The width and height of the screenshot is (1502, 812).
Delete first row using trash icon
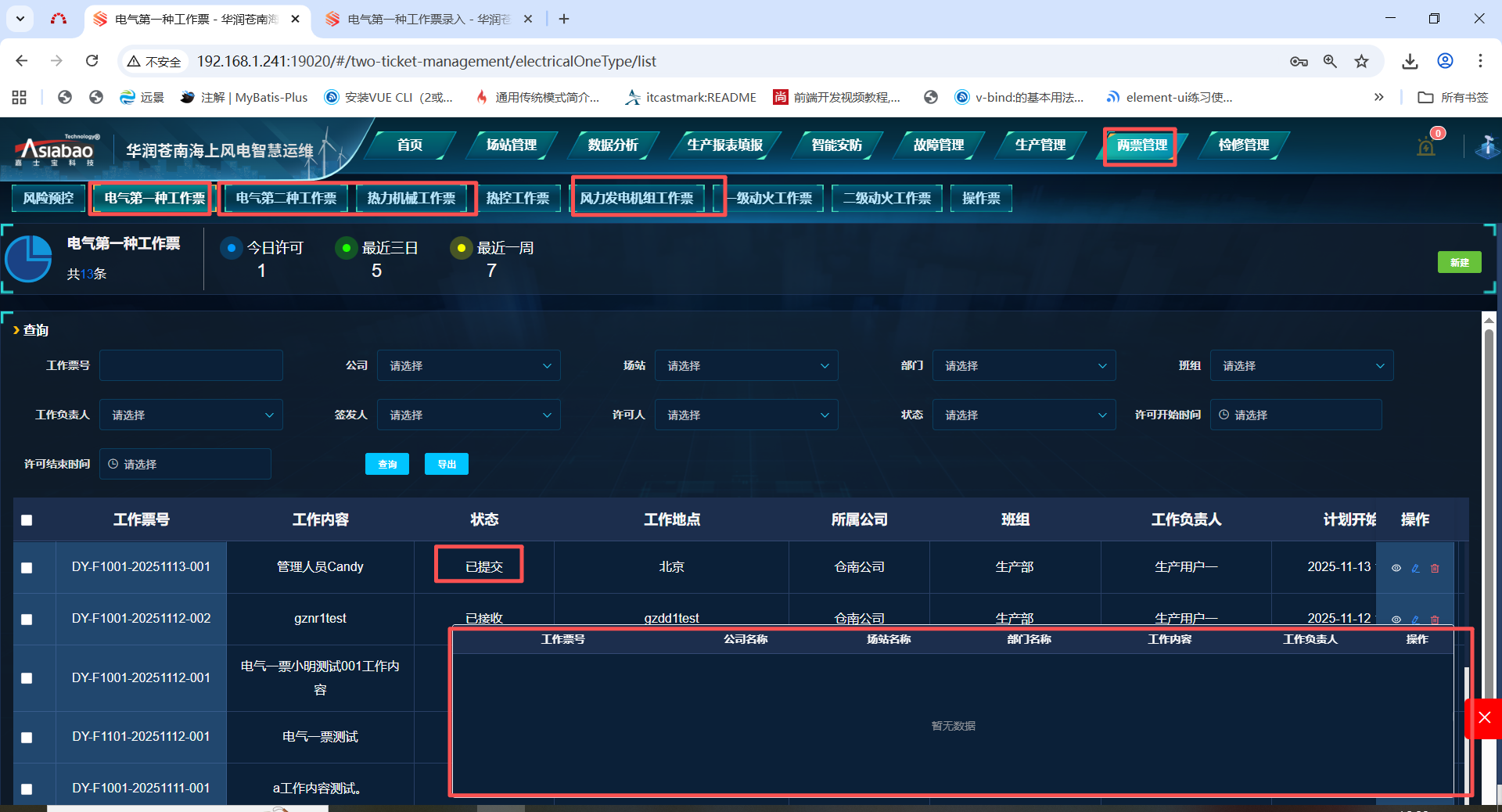[1435, 568]
